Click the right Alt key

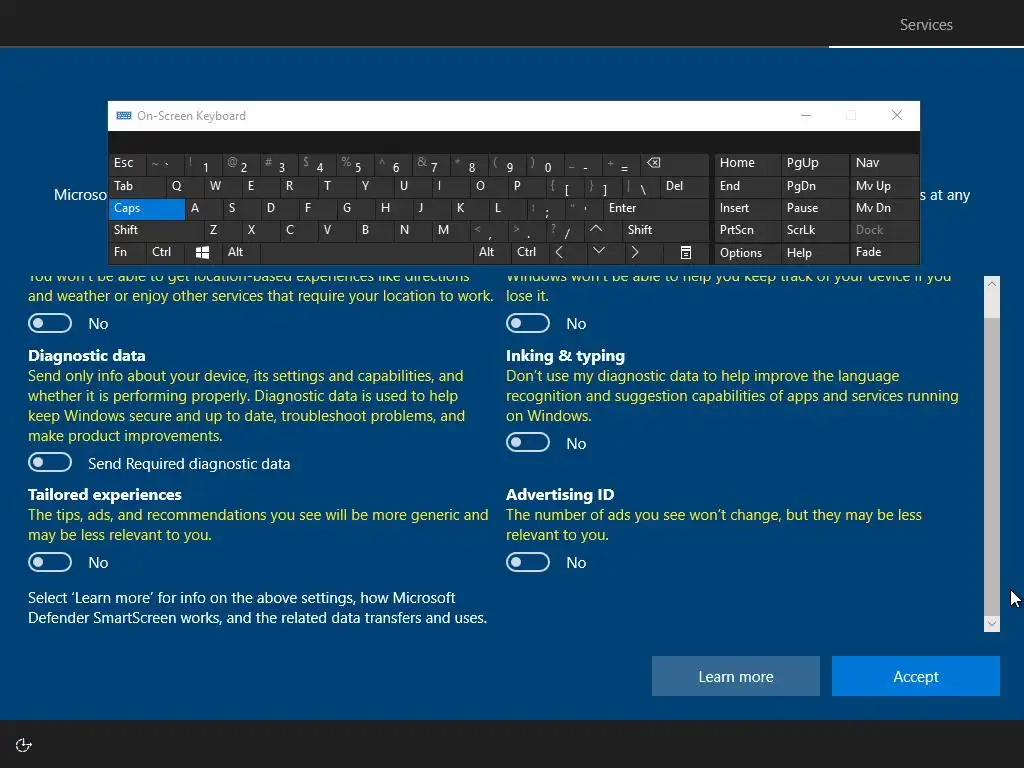click(x=491, y=252)
